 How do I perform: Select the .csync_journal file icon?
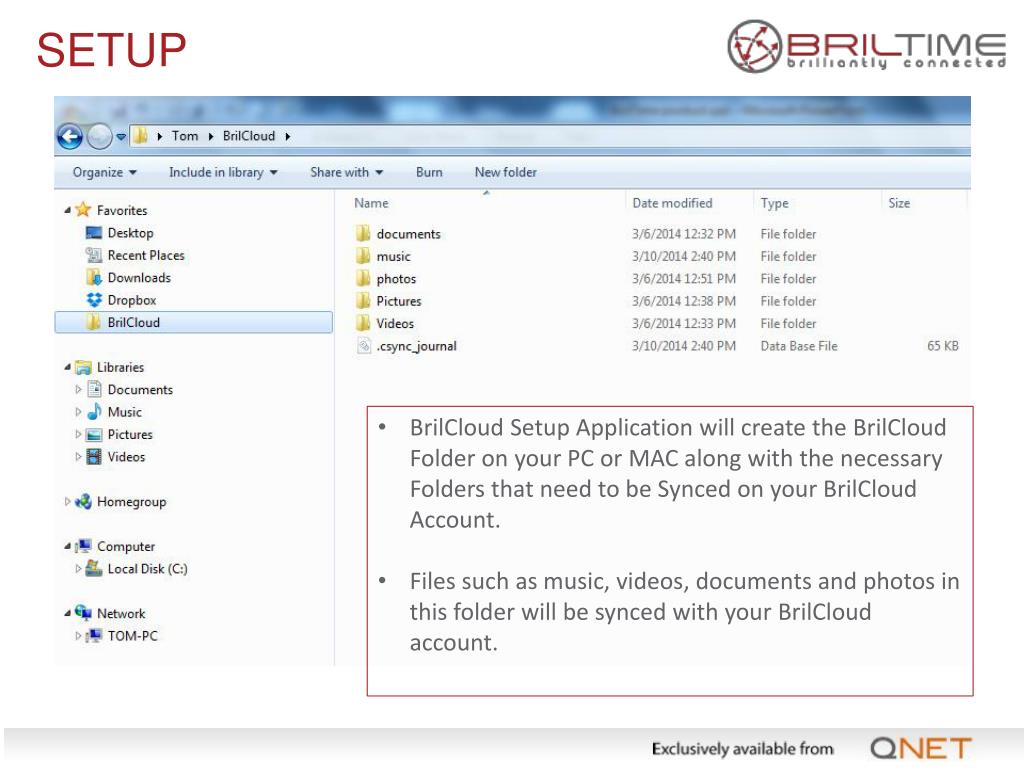[x=364, y=345]
